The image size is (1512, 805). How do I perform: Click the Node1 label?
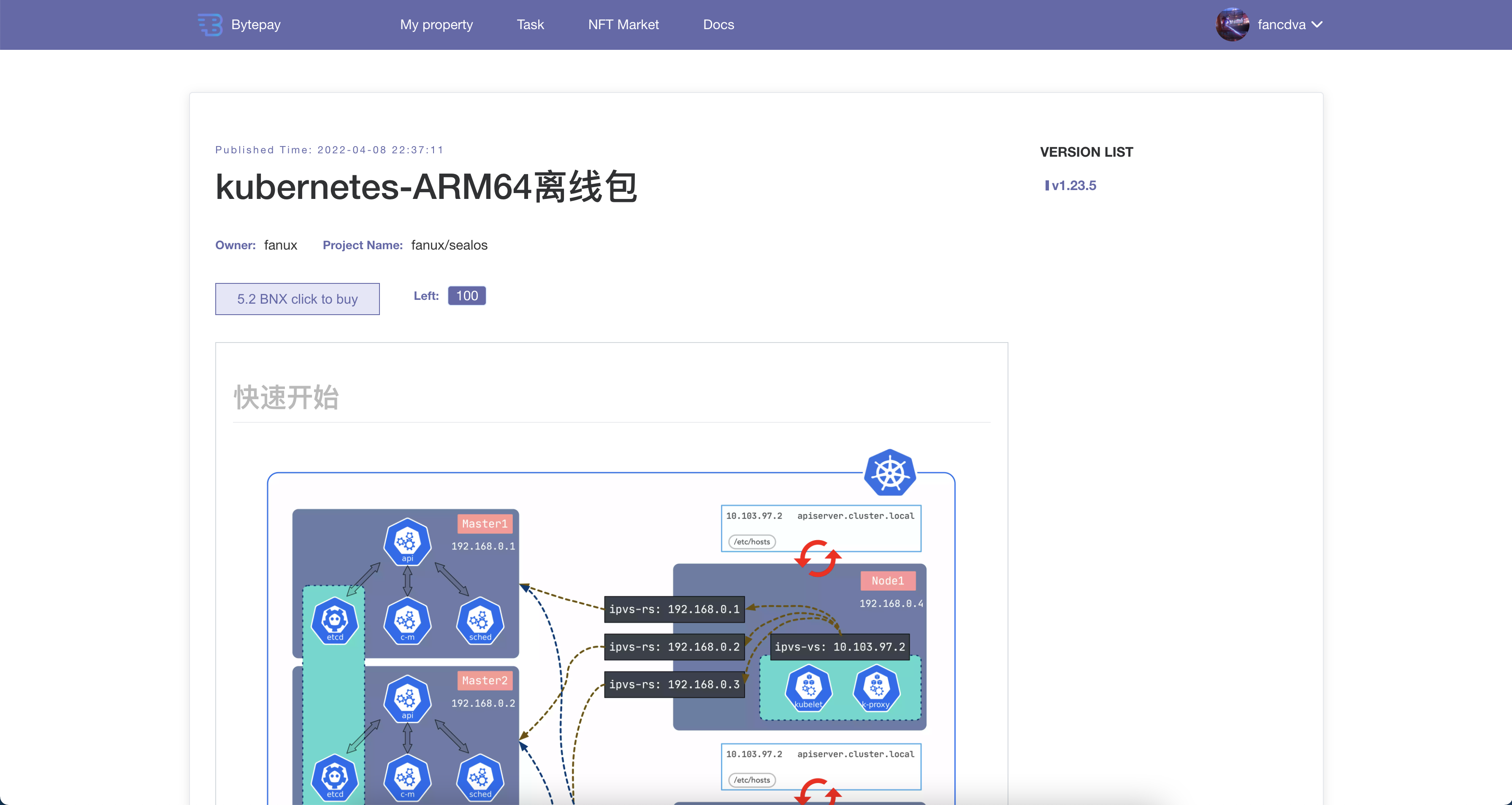[x=887, y=581]
